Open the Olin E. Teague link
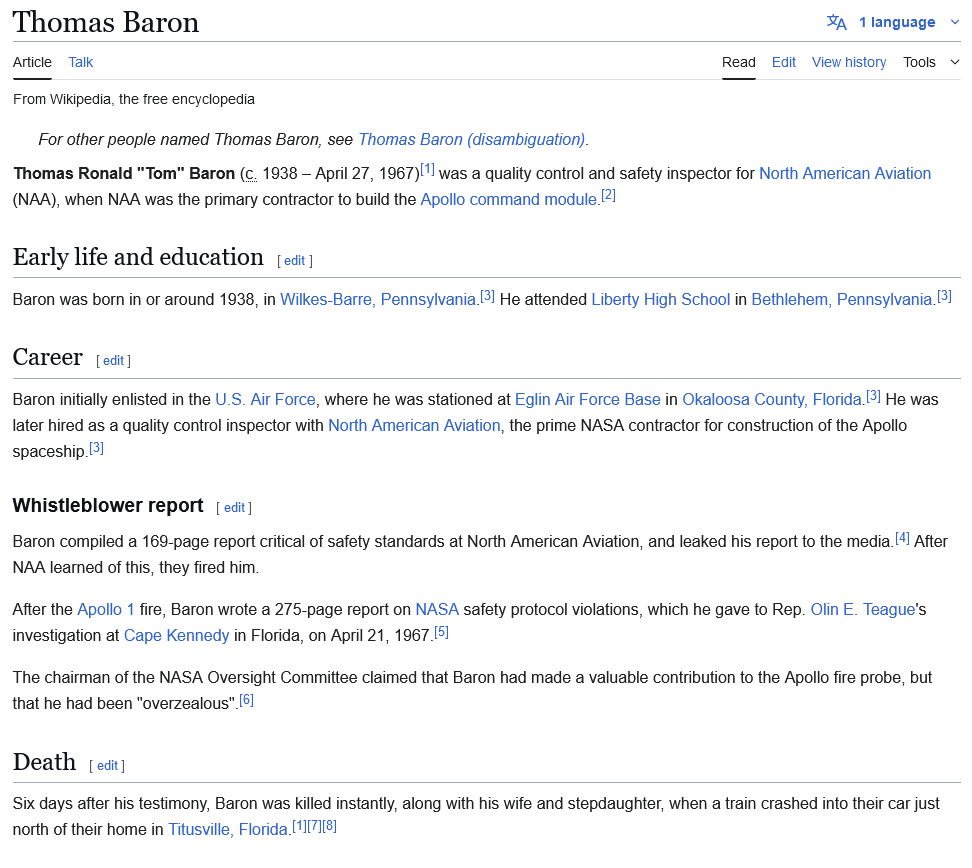This screenshot has height=868, width=972. coord(863,610)
